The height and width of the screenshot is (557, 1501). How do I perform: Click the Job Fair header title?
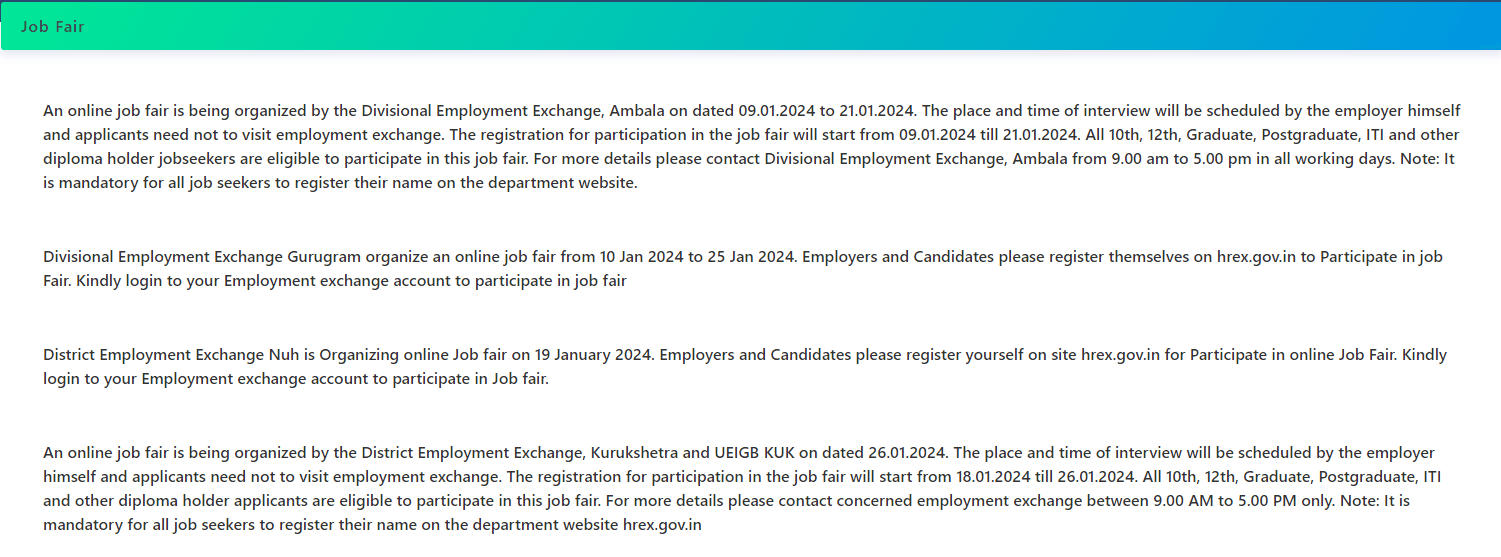point(53,26)
